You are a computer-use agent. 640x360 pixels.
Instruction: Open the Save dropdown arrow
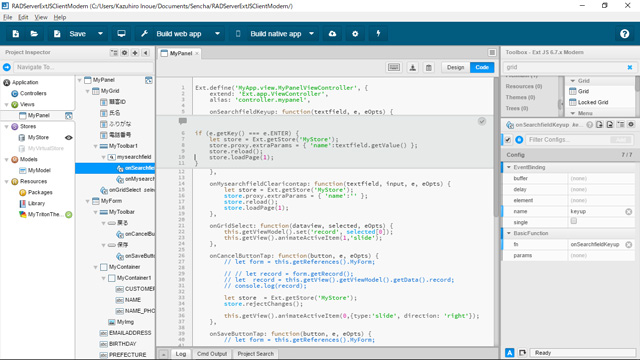click(100, 34)
